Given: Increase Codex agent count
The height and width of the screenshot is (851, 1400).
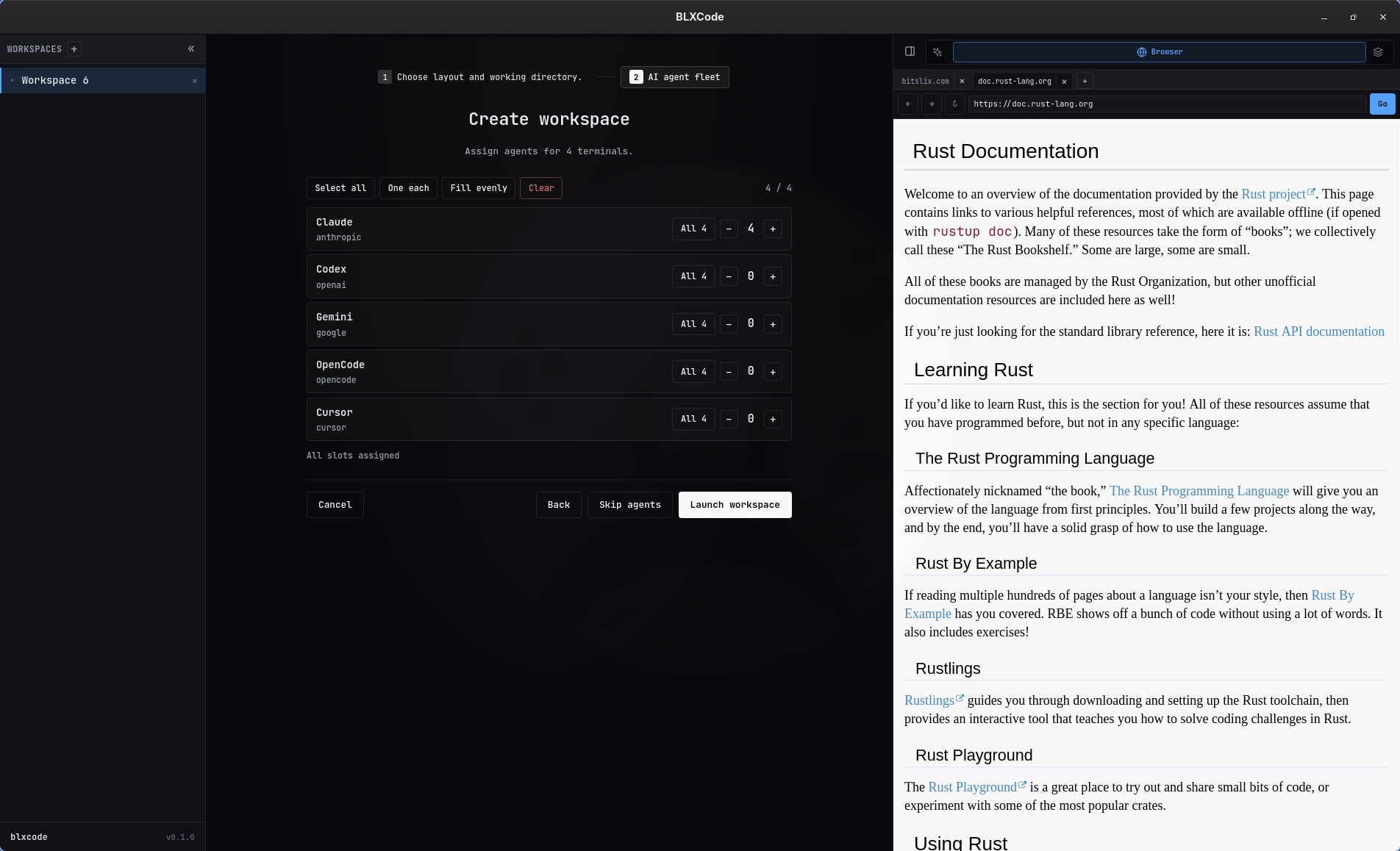Looking at the screenshot, I should 773,277.
